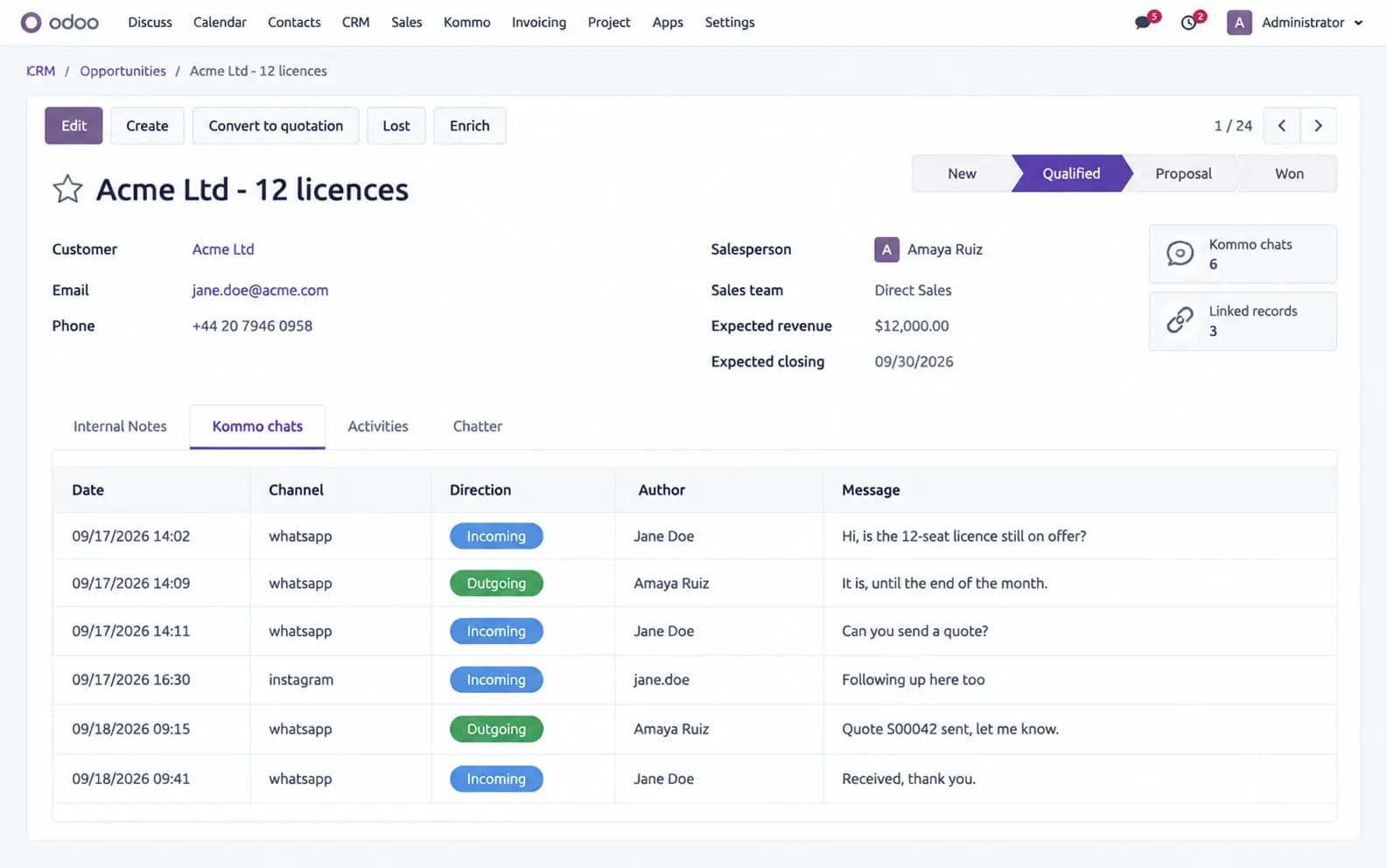Open the chat messages notification icon
1387x868 pixels.
[1143, 23]
